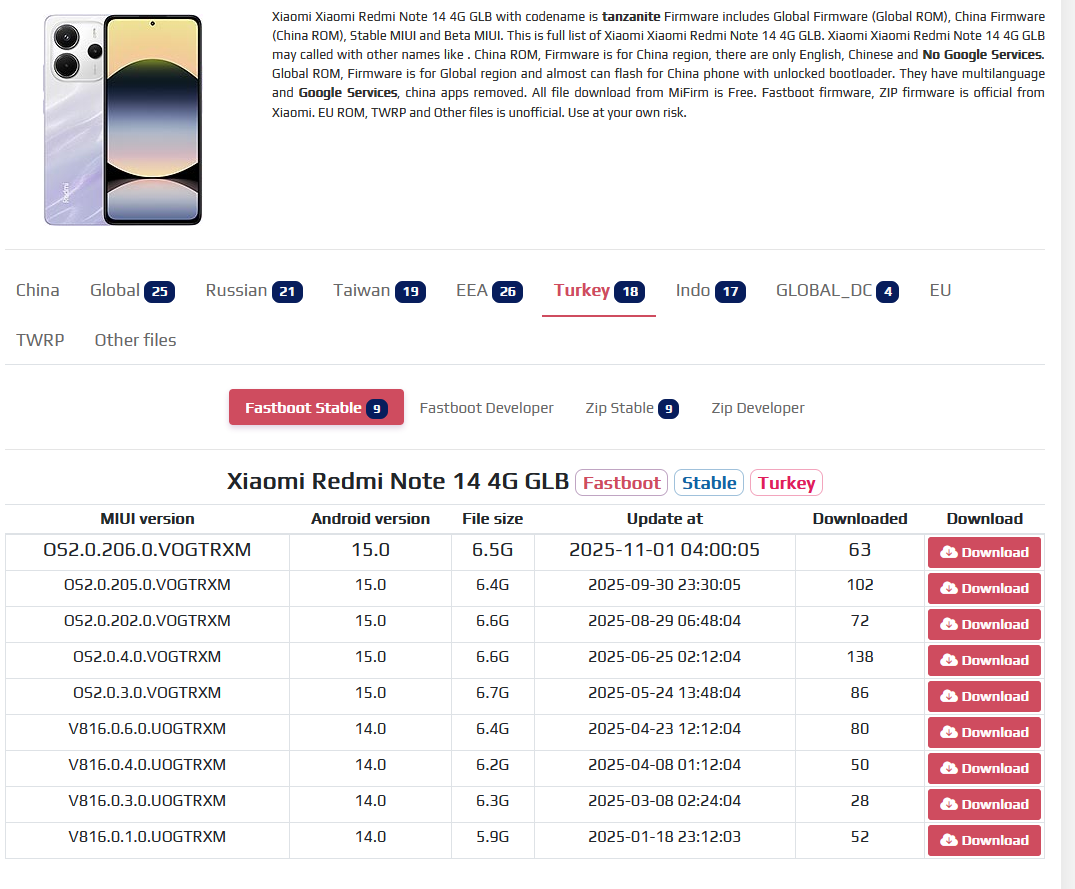Download OS2.0.4.0.VOGTRXM firmware
The width and height of the screenshot is (1075, 889).
(x=984, y=660)
